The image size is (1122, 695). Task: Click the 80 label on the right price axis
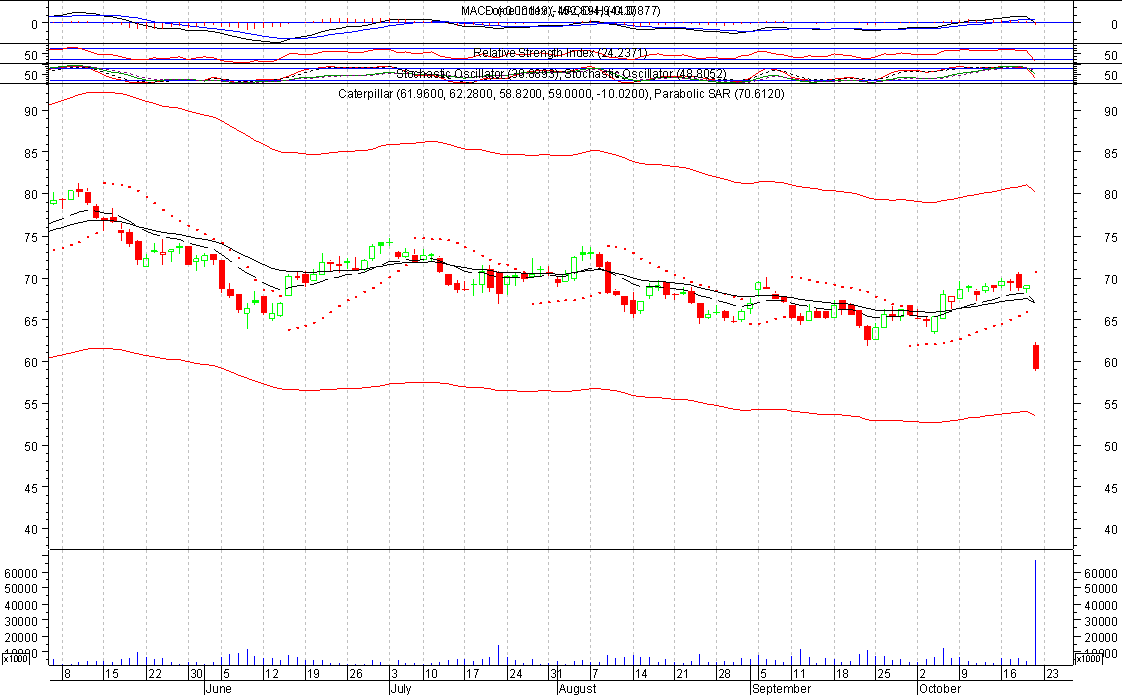click(x=1110, y=195)
